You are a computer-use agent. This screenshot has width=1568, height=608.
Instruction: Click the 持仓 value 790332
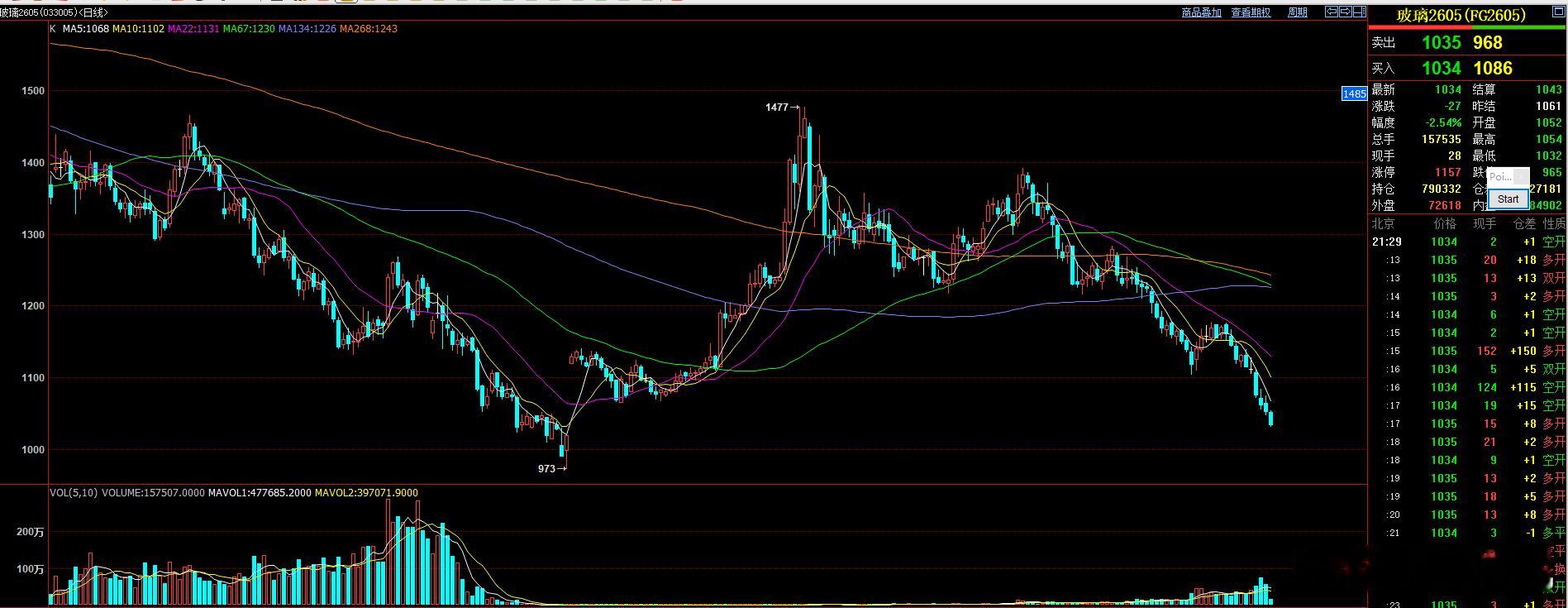click(1442, 189)
